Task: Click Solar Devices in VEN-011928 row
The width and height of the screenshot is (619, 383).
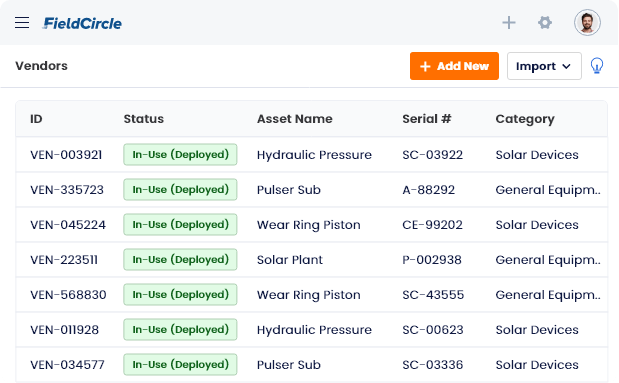Action: (537, 330)
